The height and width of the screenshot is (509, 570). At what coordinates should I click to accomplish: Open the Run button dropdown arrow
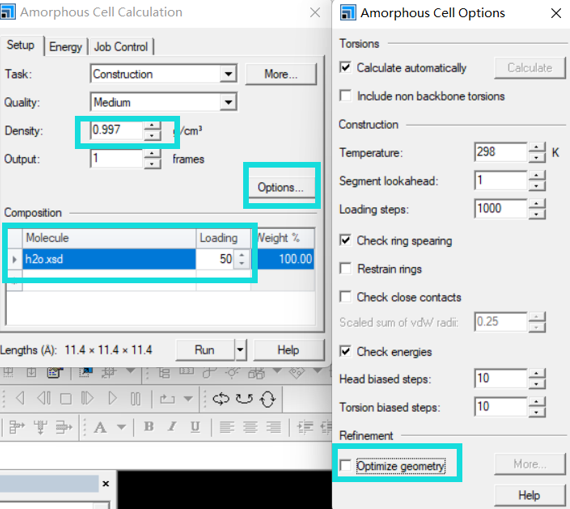click(x=240, y=350)
